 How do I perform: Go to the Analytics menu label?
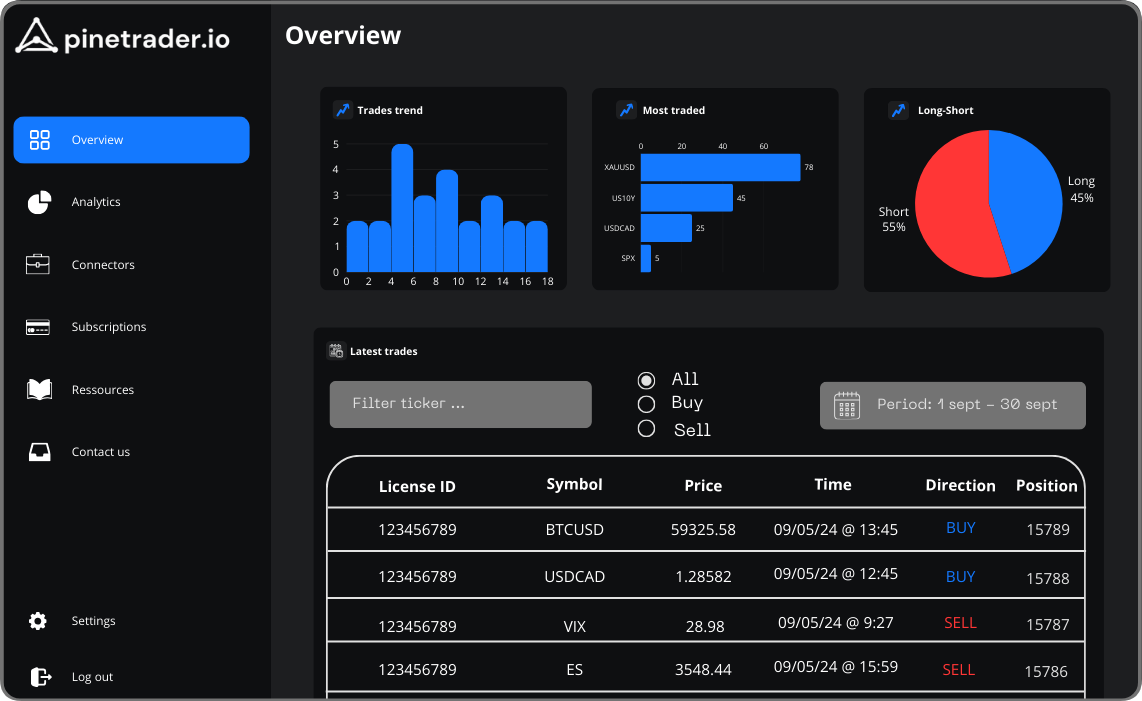tap(96, 202)
